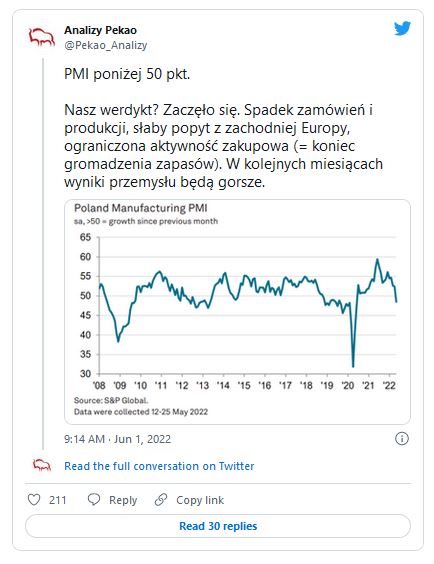
Task: Click the 2020 PMI trough on the chart
Action: (353, 366)
